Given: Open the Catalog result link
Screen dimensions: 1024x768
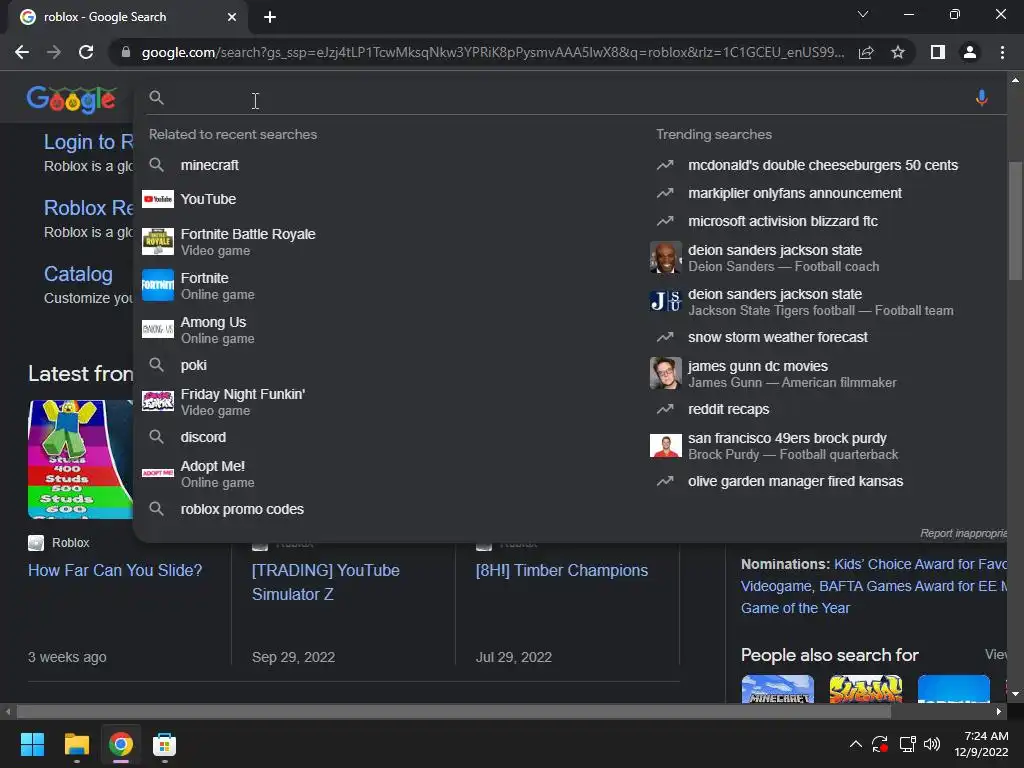Looking at the screenshot, I should pyautogui.click(x=78, y=274).
